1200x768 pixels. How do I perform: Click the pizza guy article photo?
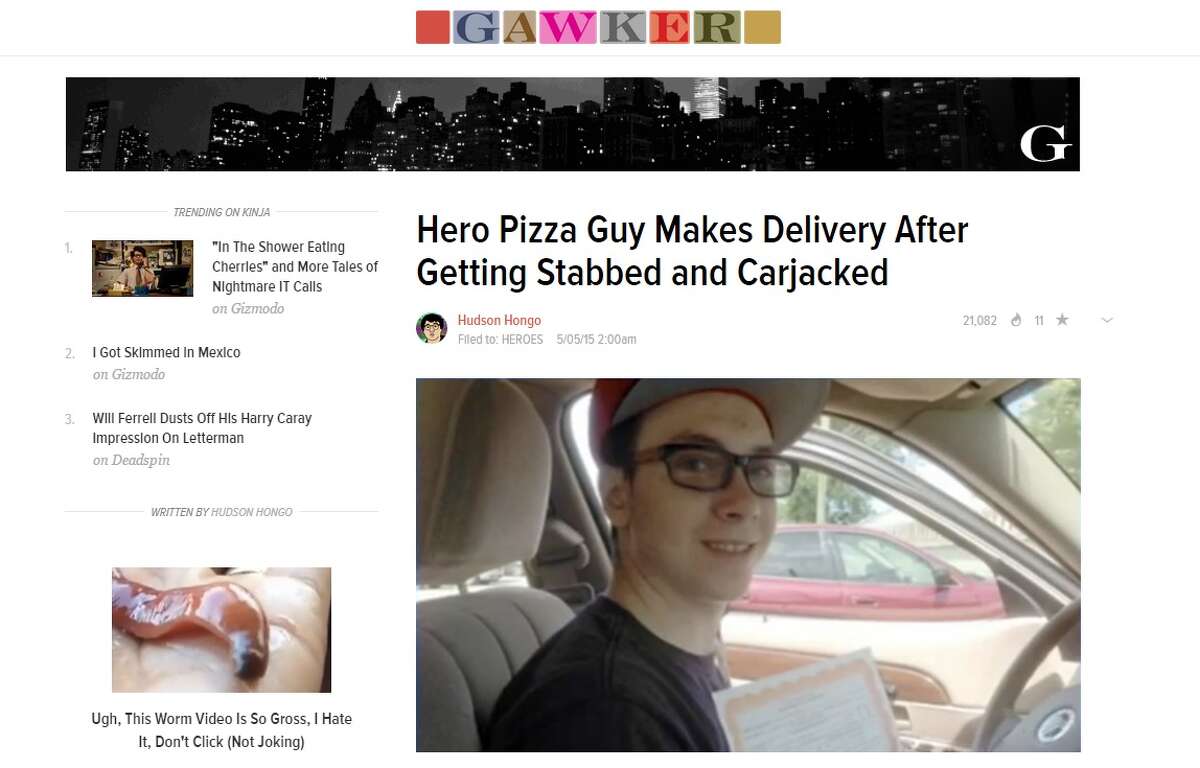748,565
